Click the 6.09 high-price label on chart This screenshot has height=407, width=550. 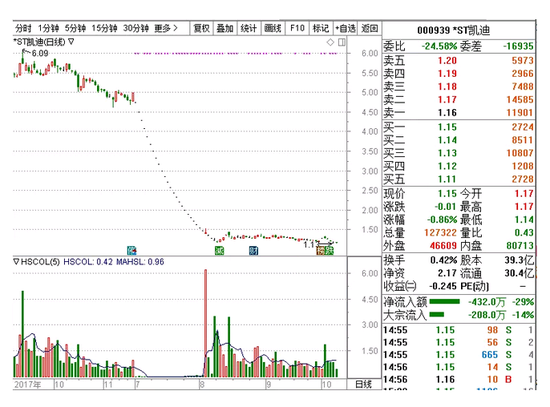tap(40, 53)
